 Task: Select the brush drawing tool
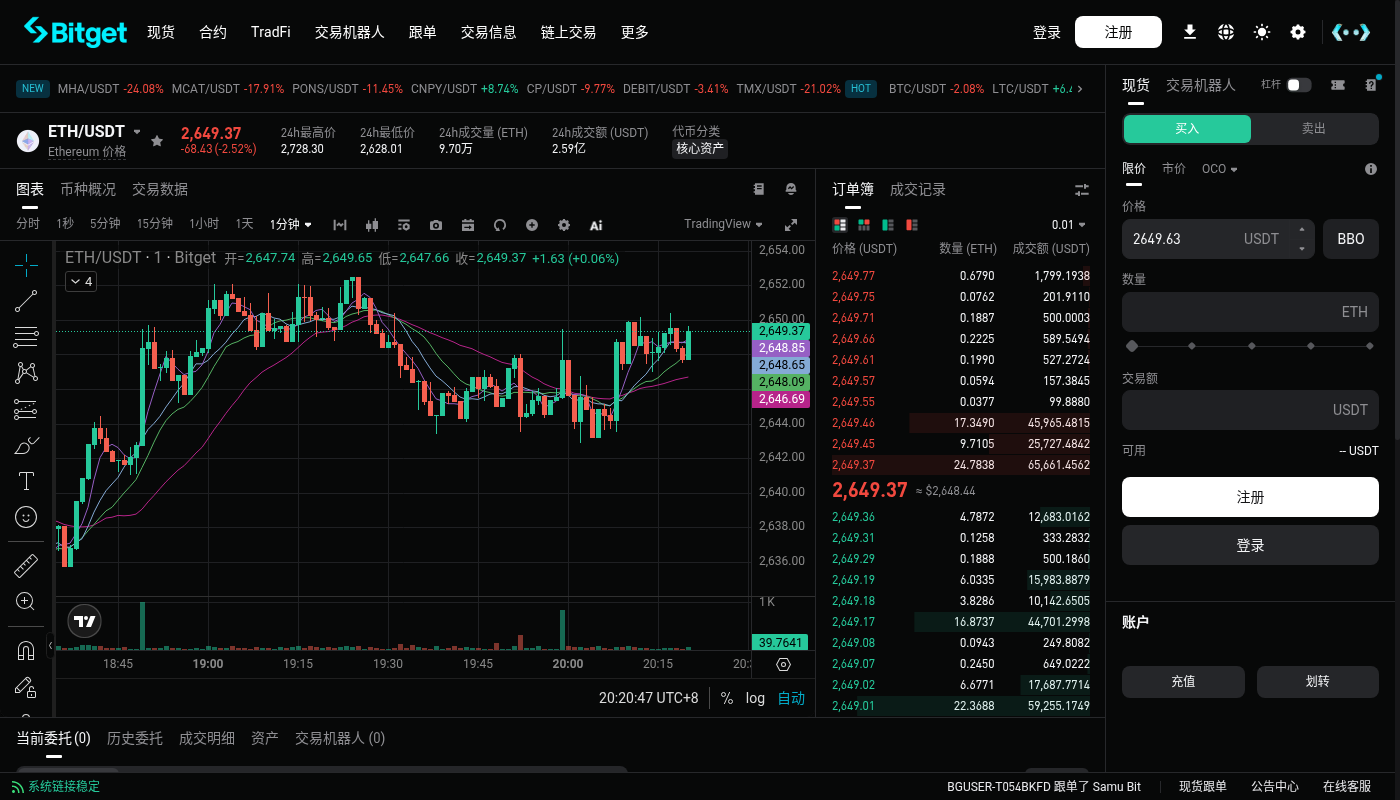pyautogui.click(x=26, y=445)
